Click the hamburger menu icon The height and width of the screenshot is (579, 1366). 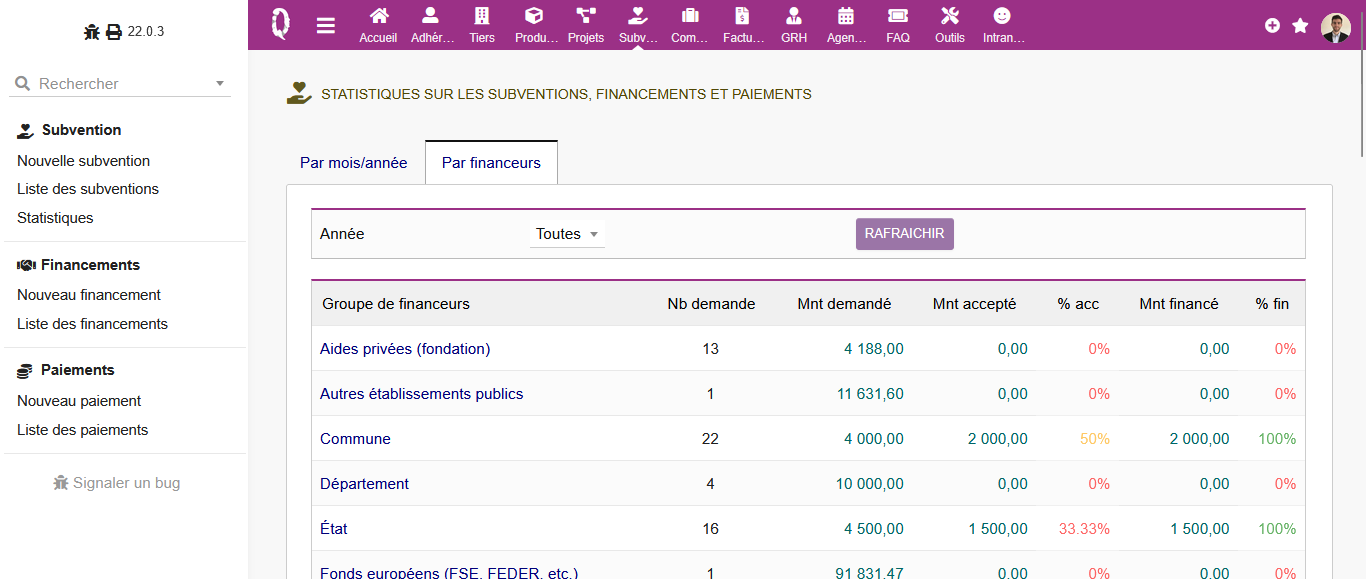[x=326, y=26]
